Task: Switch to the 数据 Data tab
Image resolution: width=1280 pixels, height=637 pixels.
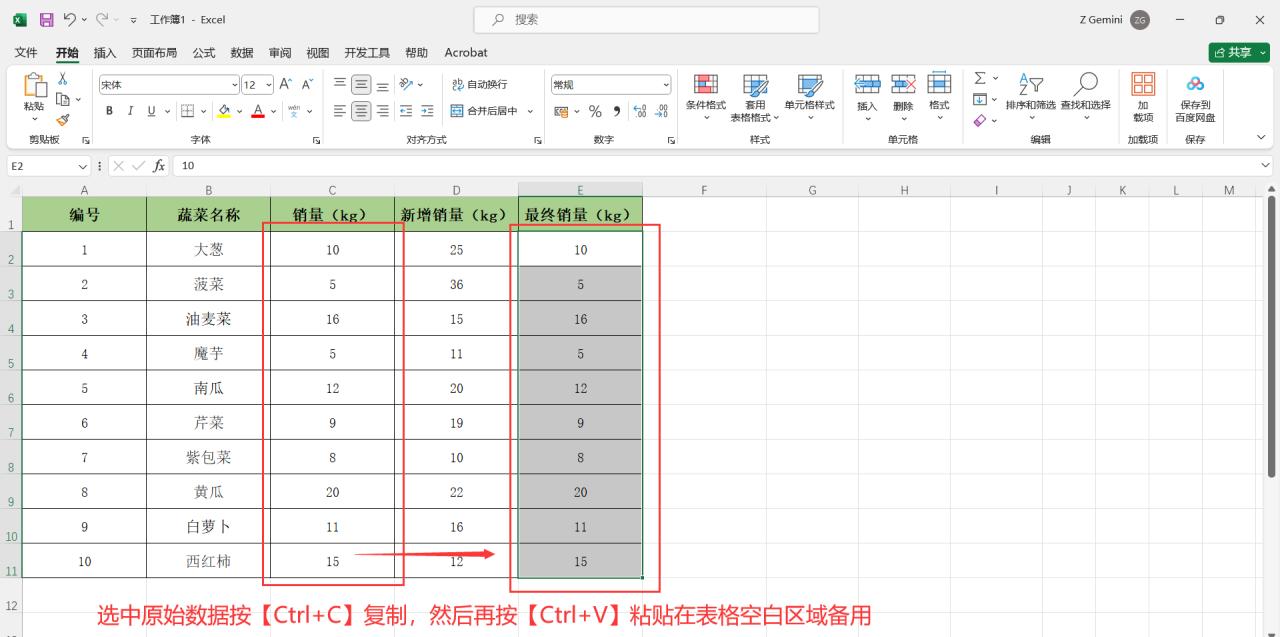Action: (x=242, y=52)
